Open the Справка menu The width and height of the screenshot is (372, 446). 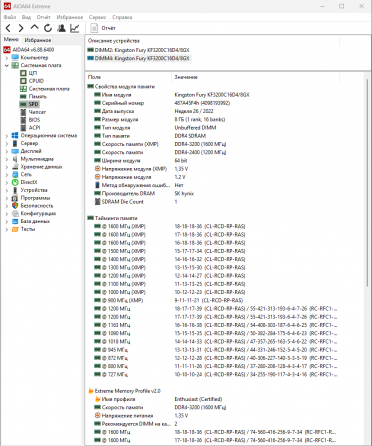pos(122,17)
